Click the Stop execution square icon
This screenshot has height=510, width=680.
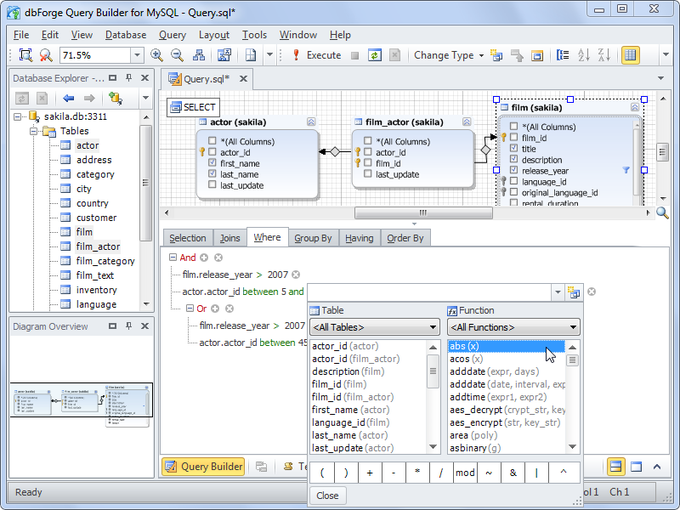click(355, 56)
